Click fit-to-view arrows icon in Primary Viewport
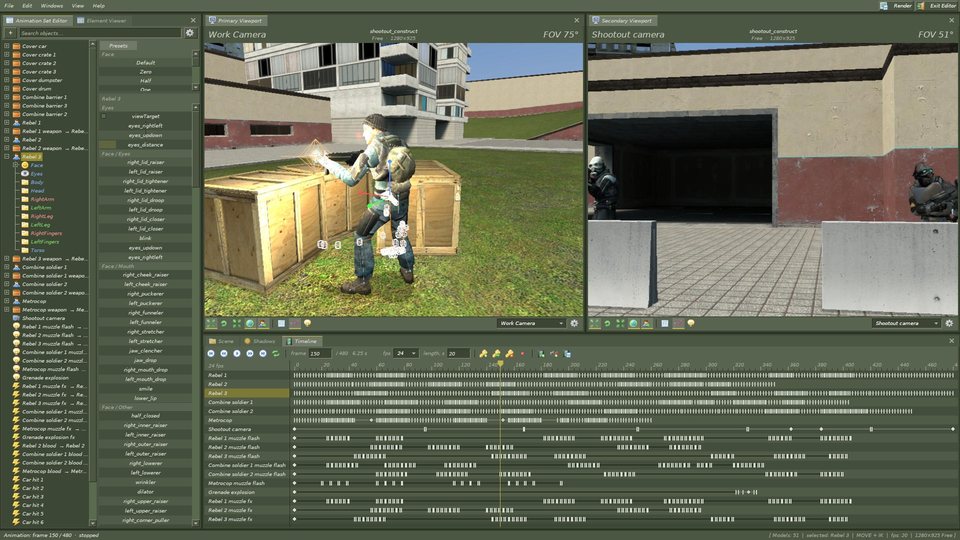 pyautogui.click(x=237, y=323)
